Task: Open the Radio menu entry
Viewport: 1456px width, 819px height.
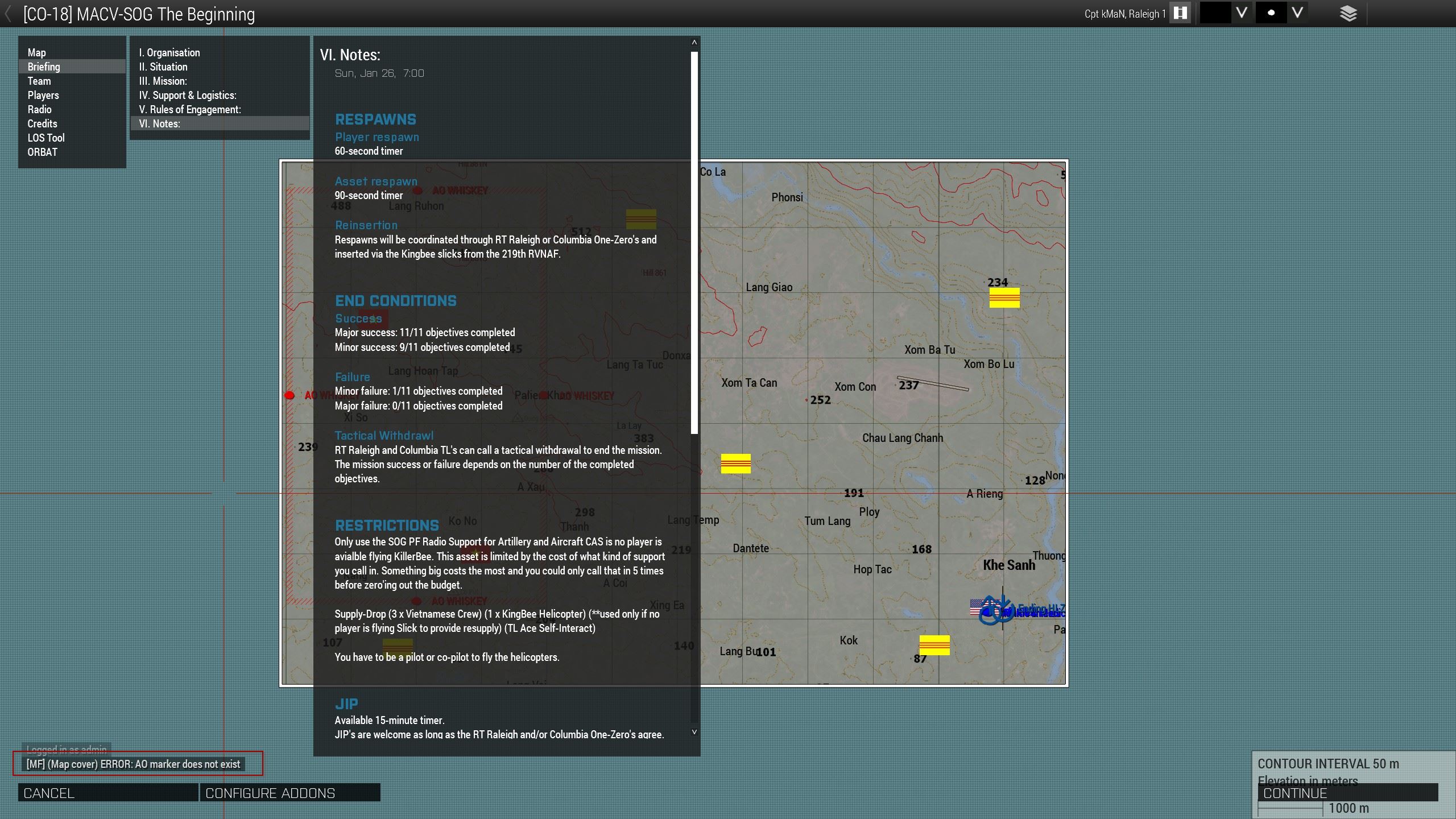Action: [72, 109]
